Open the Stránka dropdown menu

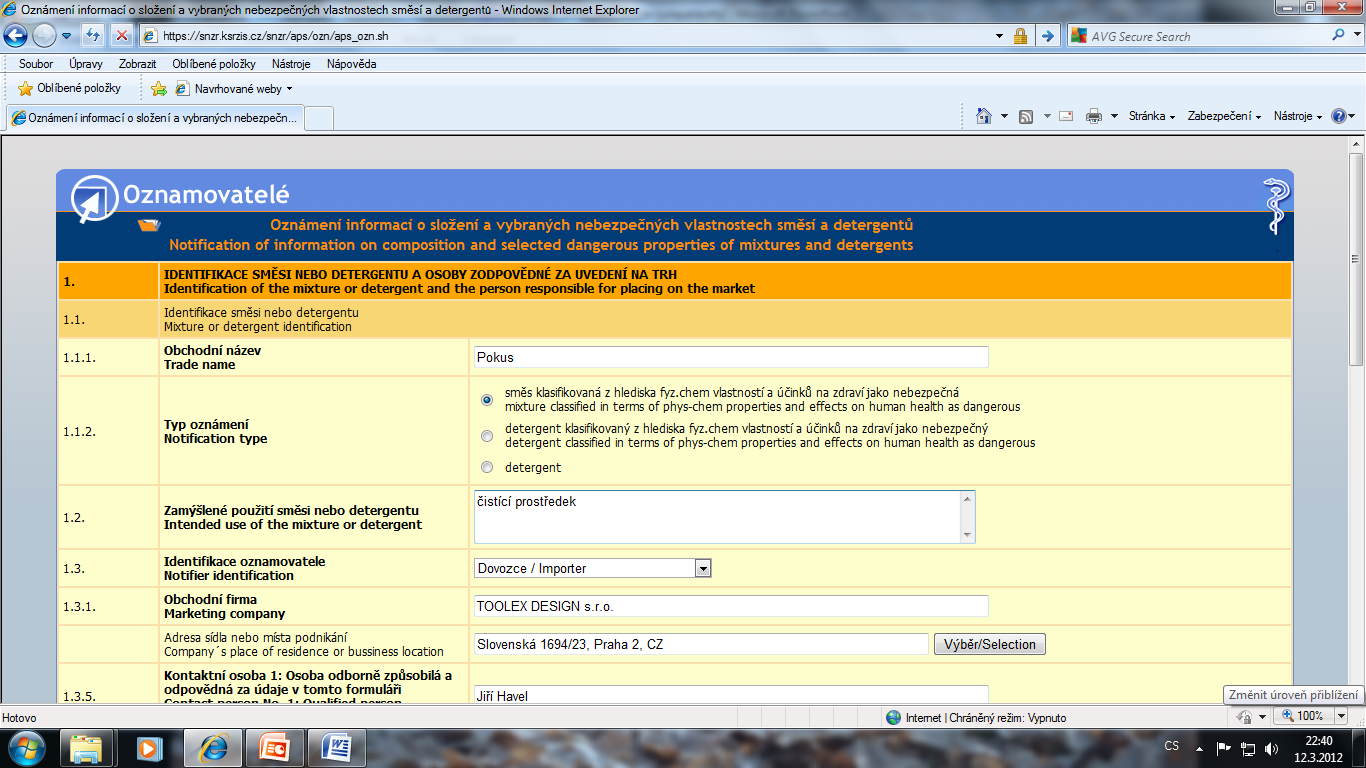pyautogui.click(x=1152, y=116)
